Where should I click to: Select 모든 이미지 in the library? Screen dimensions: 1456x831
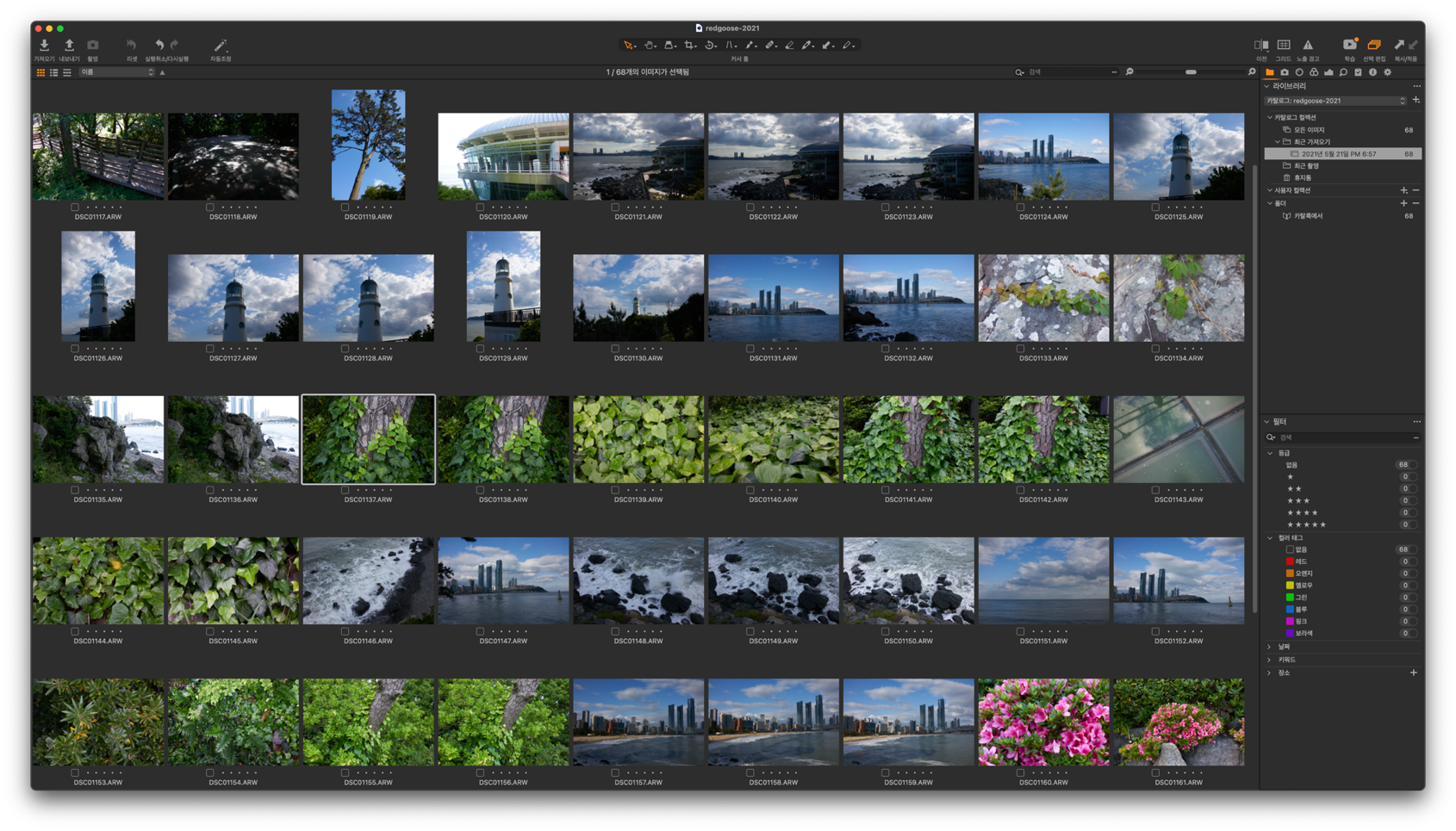1310,130
